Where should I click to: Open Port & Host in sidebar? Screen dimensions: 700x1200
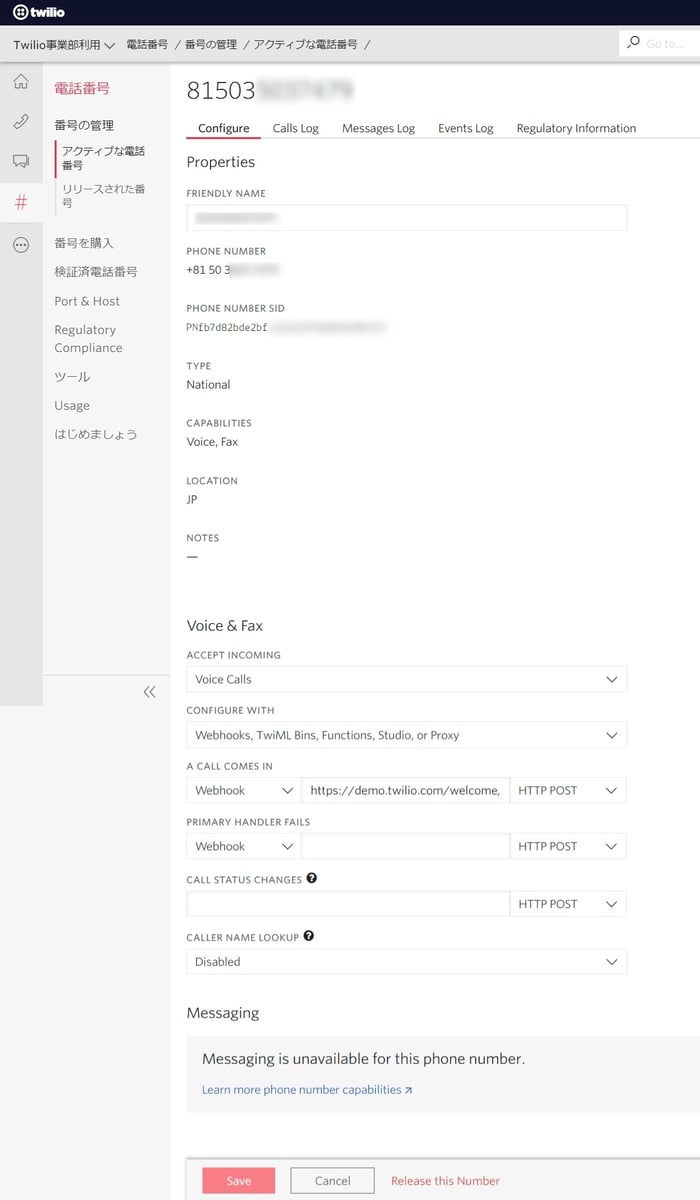pos(87,301)
